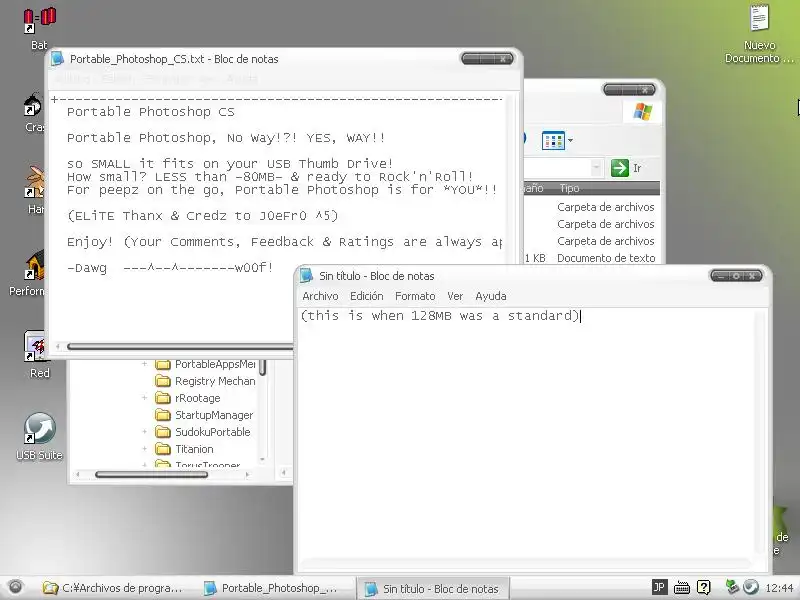Click the StartupManager folder icon

pyautogui.click(x=163, y=415)
